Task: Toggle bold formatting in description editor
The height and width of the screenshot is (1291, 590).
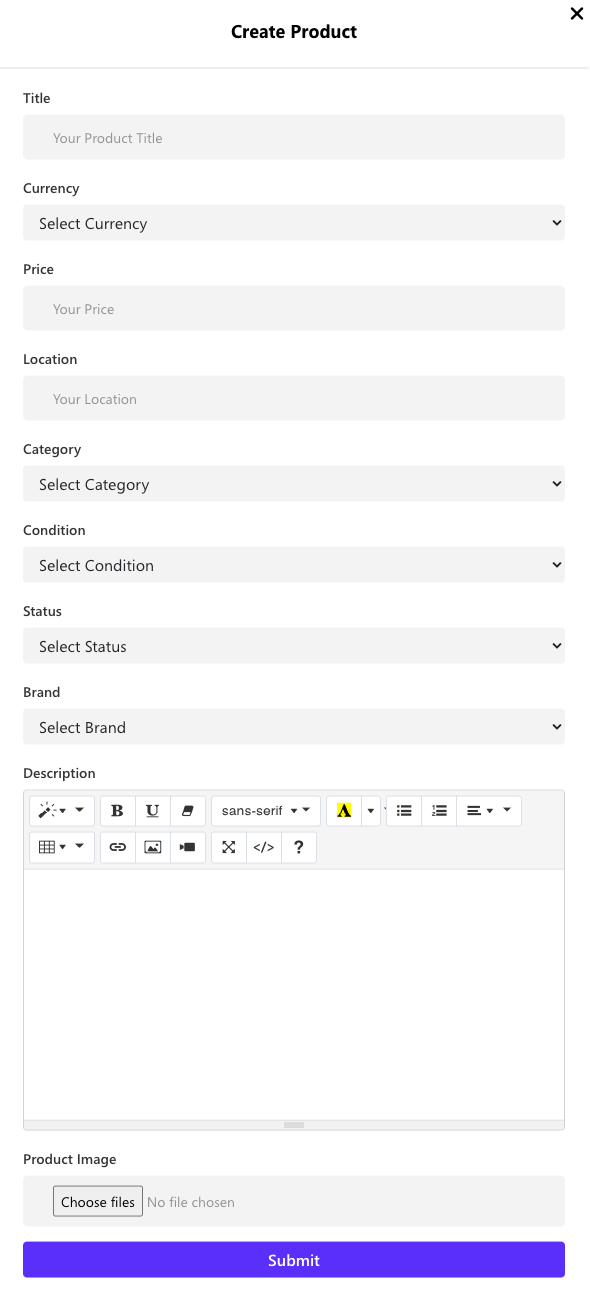Action: tap(117, 811)
